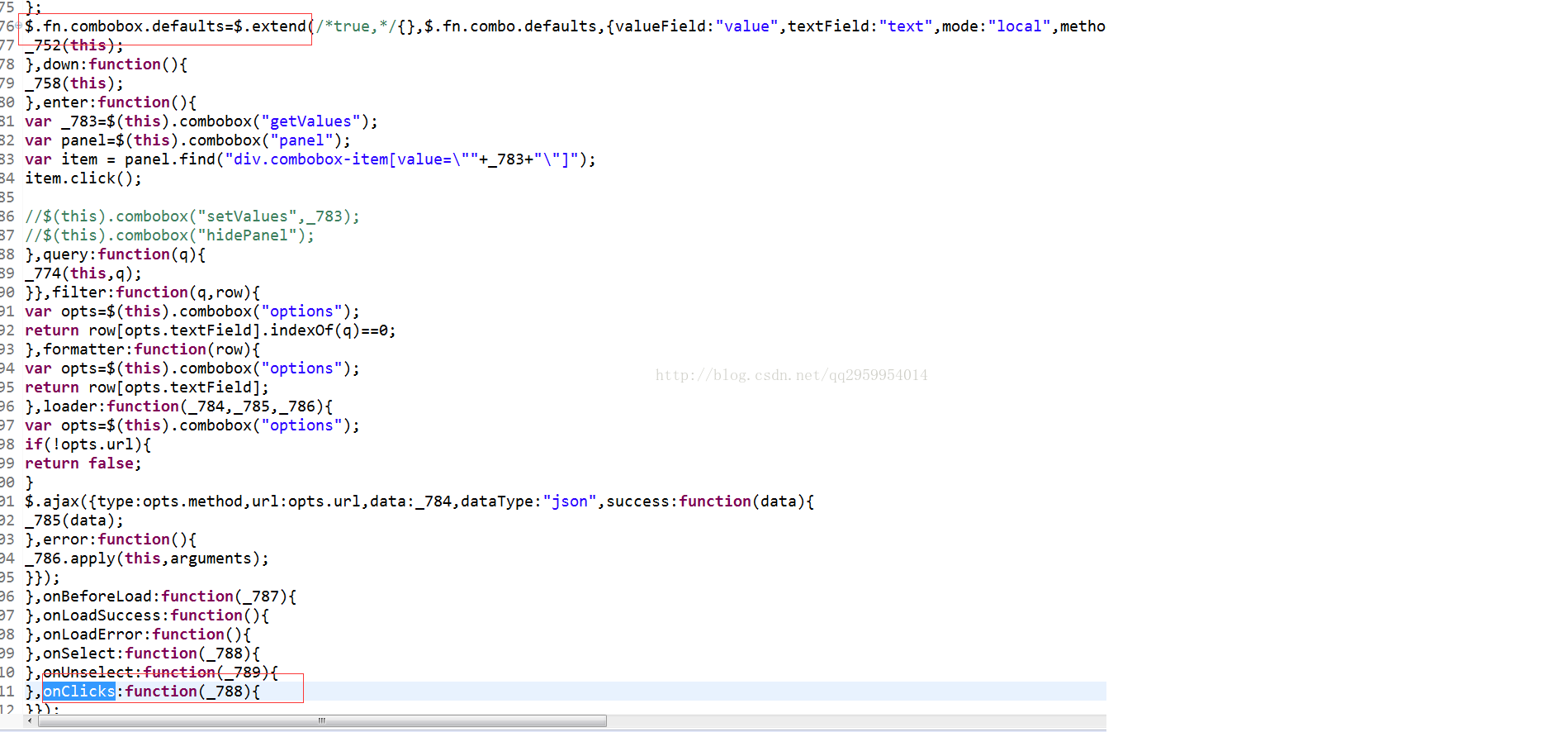The image size is (1568, 732).
Task: Click the line "},query:function(q){"
Action: pos(116,254)
